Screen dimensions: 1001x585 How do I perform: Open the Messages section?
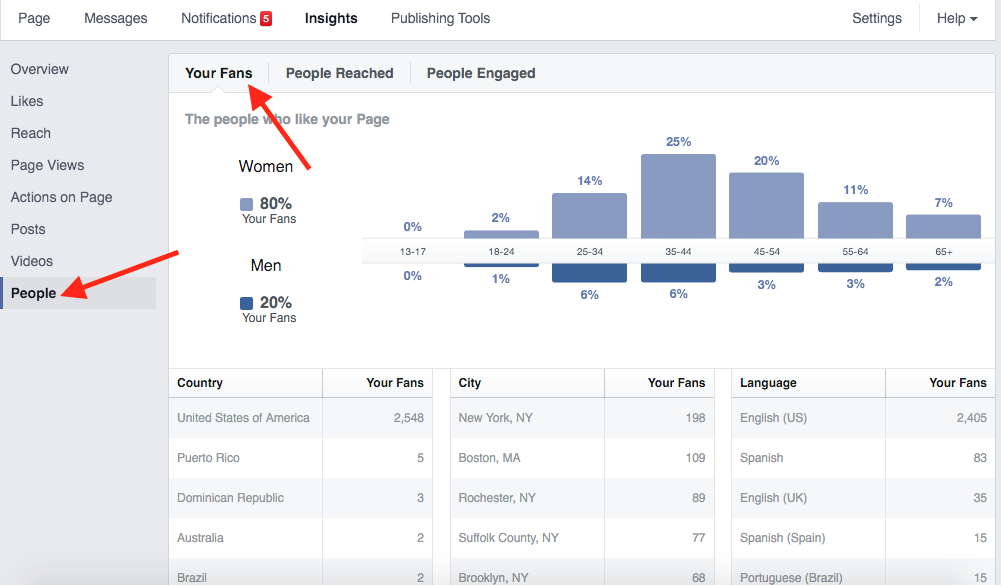(x=115, y=18)
